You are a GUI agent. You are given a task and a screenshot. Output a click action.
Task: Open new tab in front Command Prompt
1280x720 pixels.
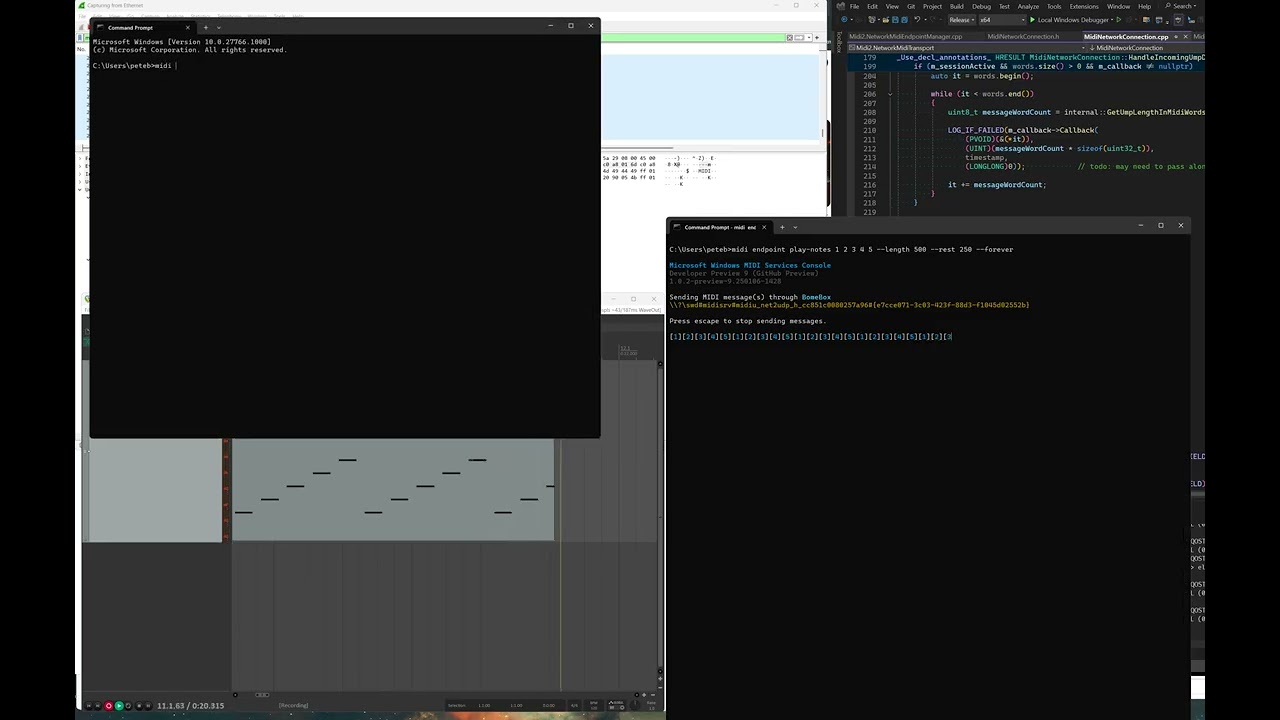tap(205, 27)
